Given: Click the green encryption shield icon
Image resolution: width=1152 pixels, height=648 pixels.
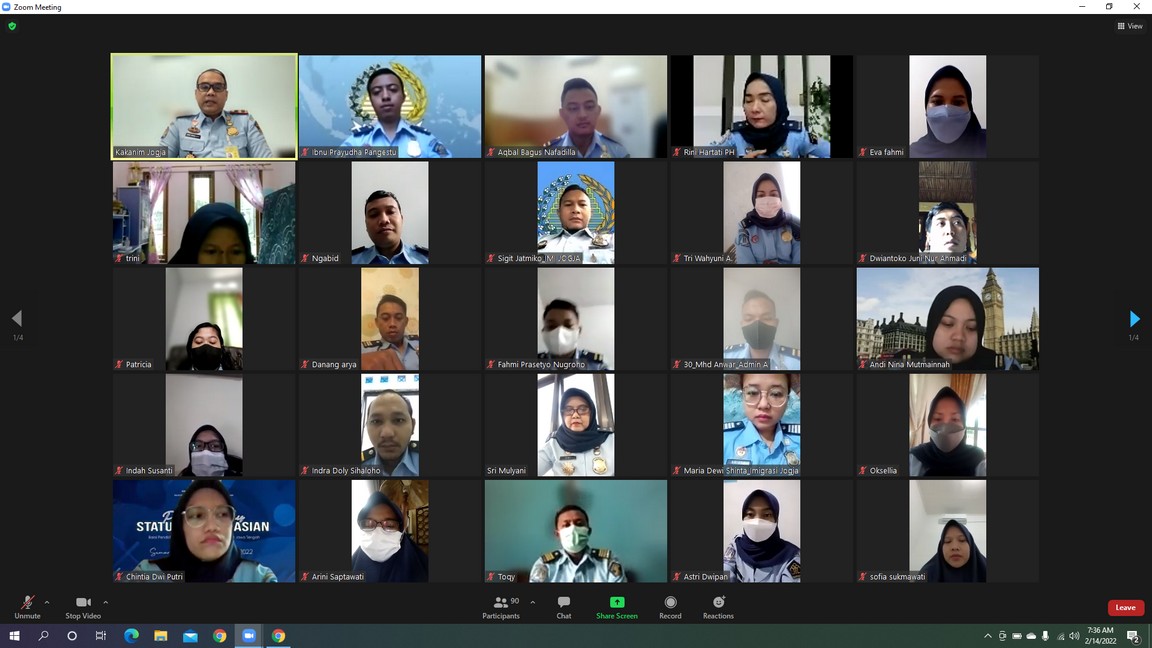Looking at the screenshot, I should pos(12,26).
